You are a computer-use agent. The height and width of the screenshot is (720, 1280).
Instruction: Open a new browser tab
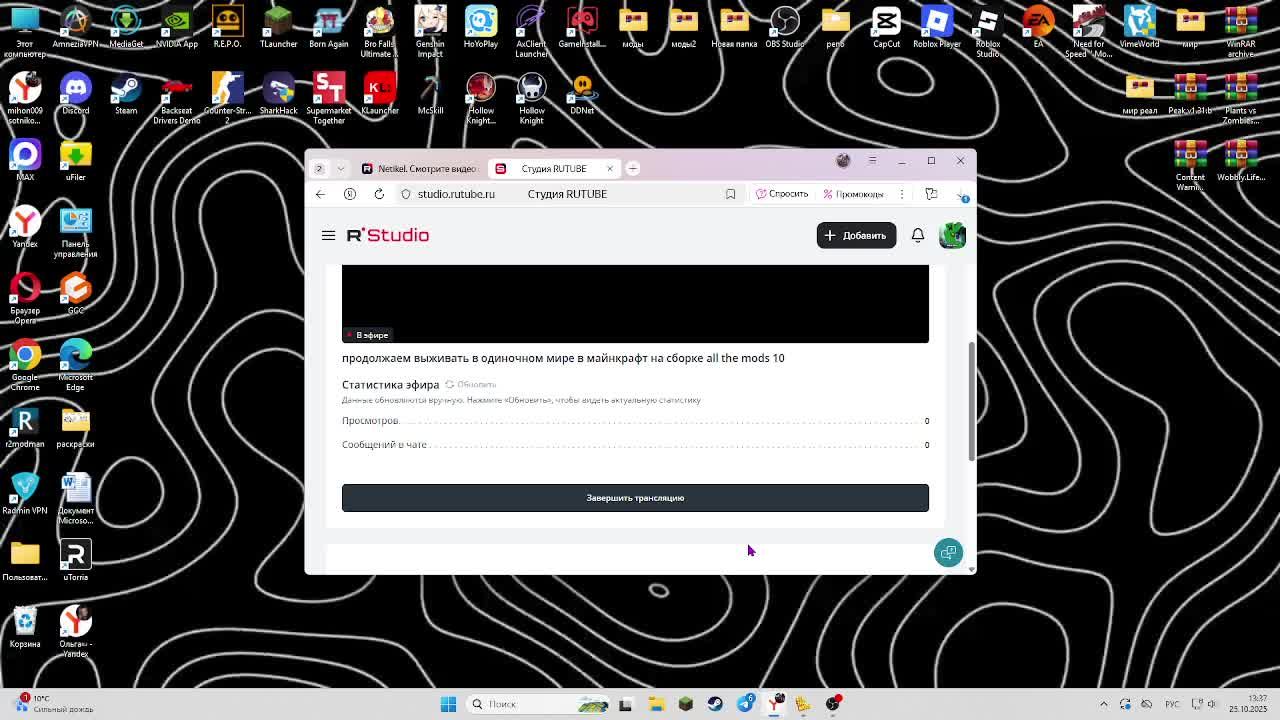coord(633,168)
